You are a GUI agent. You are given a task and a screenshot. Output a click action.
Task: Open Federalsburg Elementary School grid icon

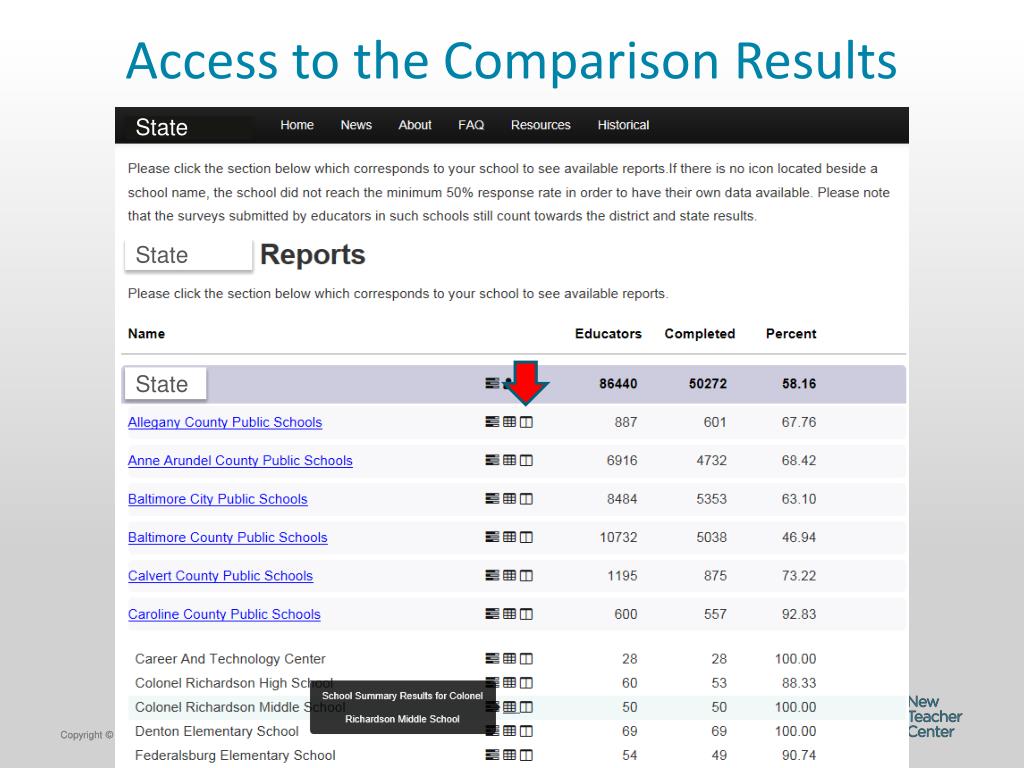[x=509, y=755]
